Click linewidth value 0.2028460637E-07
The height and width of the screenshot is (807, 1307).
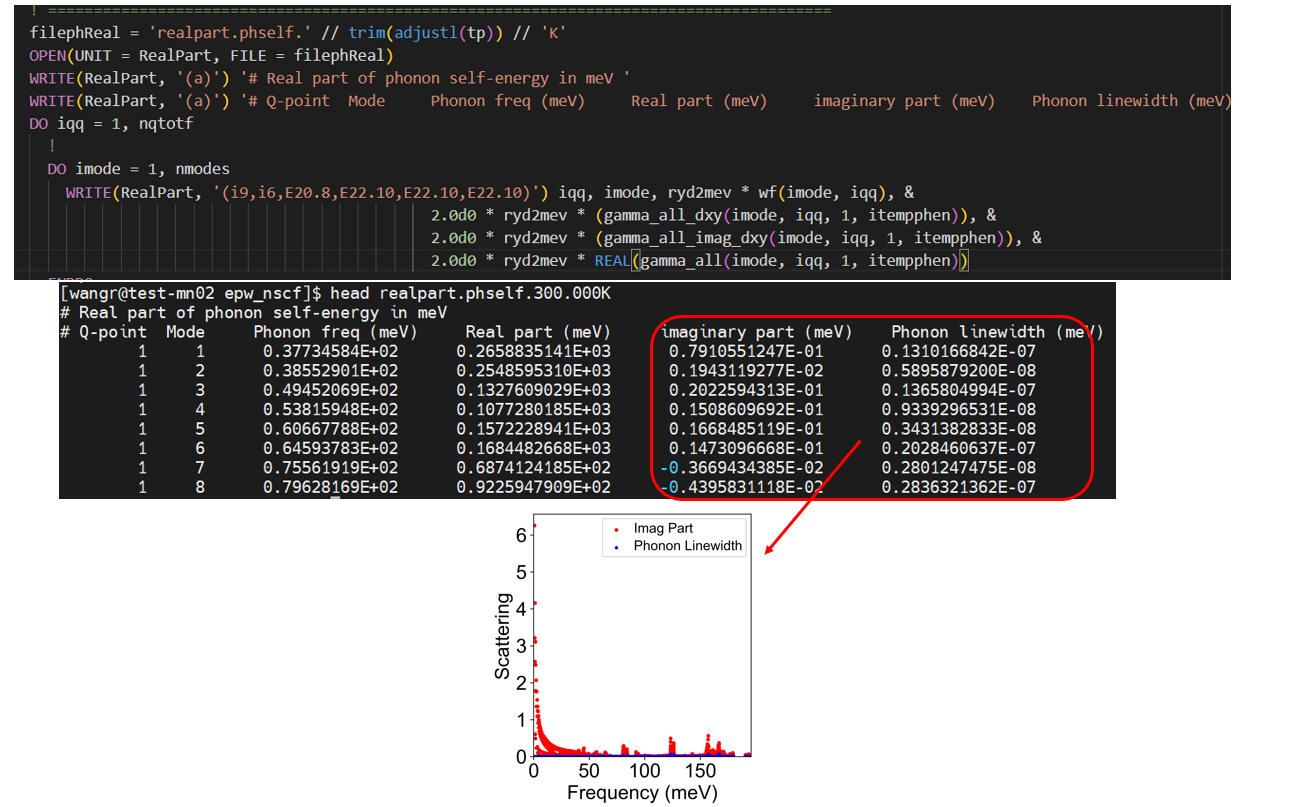click(x=959, y=449)
